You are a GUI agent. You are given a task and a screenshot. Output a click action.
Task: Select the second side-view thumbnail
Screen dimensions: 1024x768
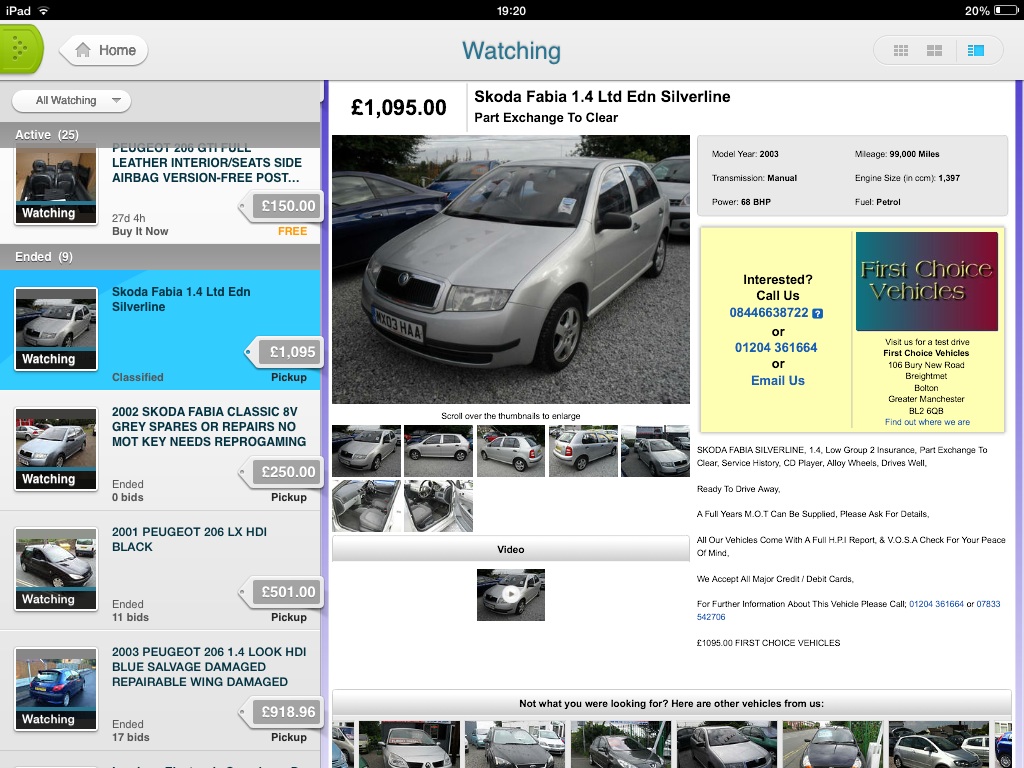tap(438, 451)
